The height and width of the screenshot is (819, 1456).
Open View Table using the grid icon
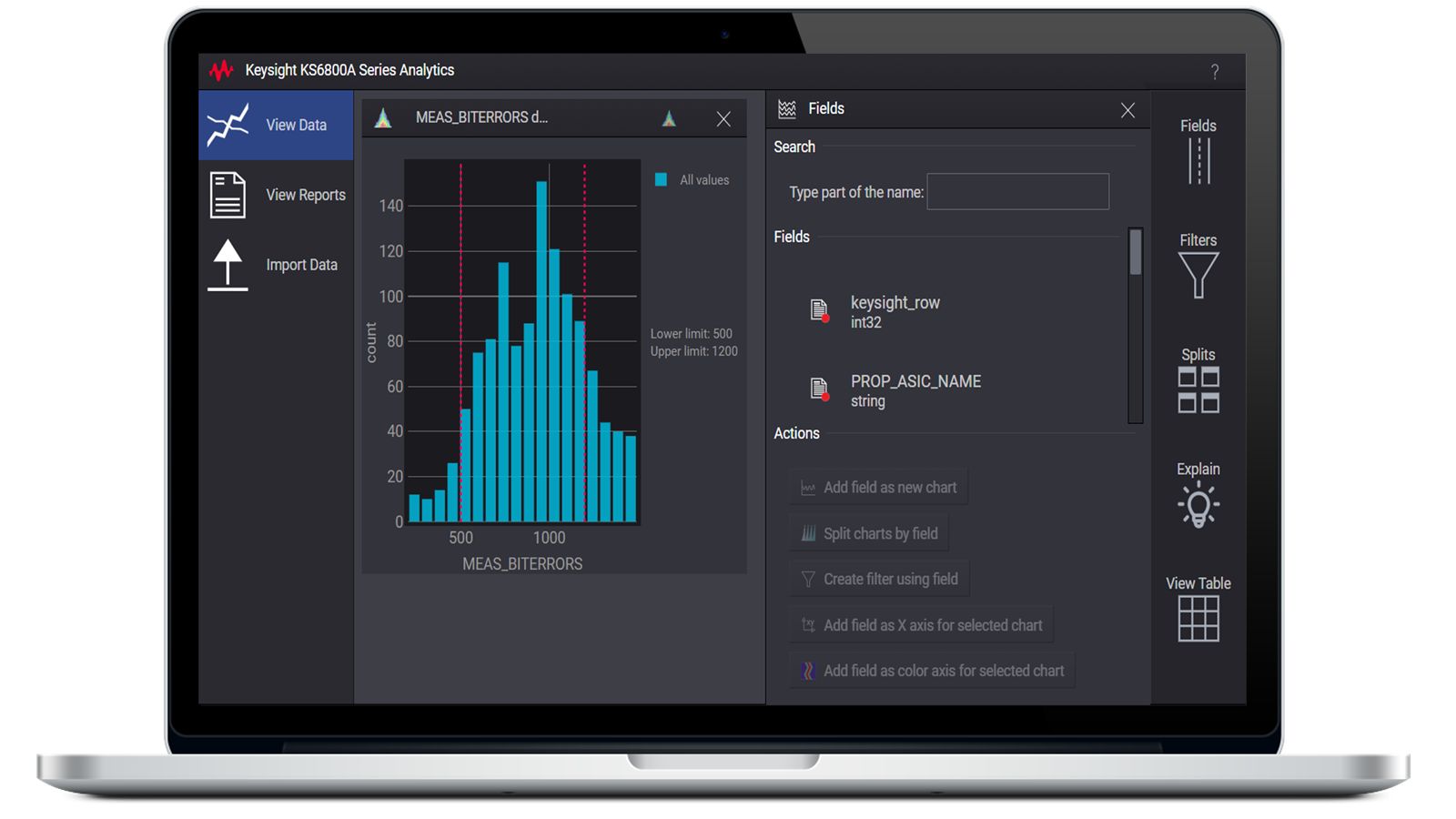(x=1198, y=619)
